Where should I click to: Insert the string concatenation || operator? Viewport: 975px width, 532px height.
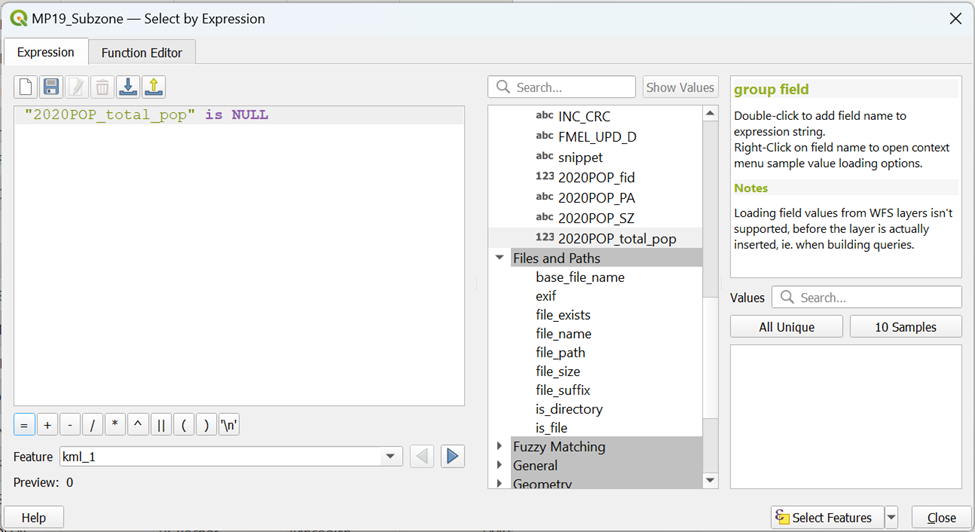pos(161,425)
